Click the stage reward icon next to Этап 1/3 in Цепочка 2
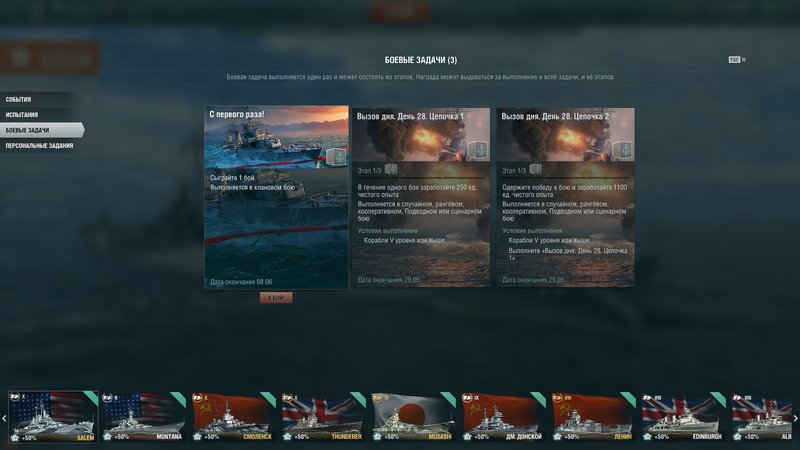 pyautogui.click(x=536, y=169)
